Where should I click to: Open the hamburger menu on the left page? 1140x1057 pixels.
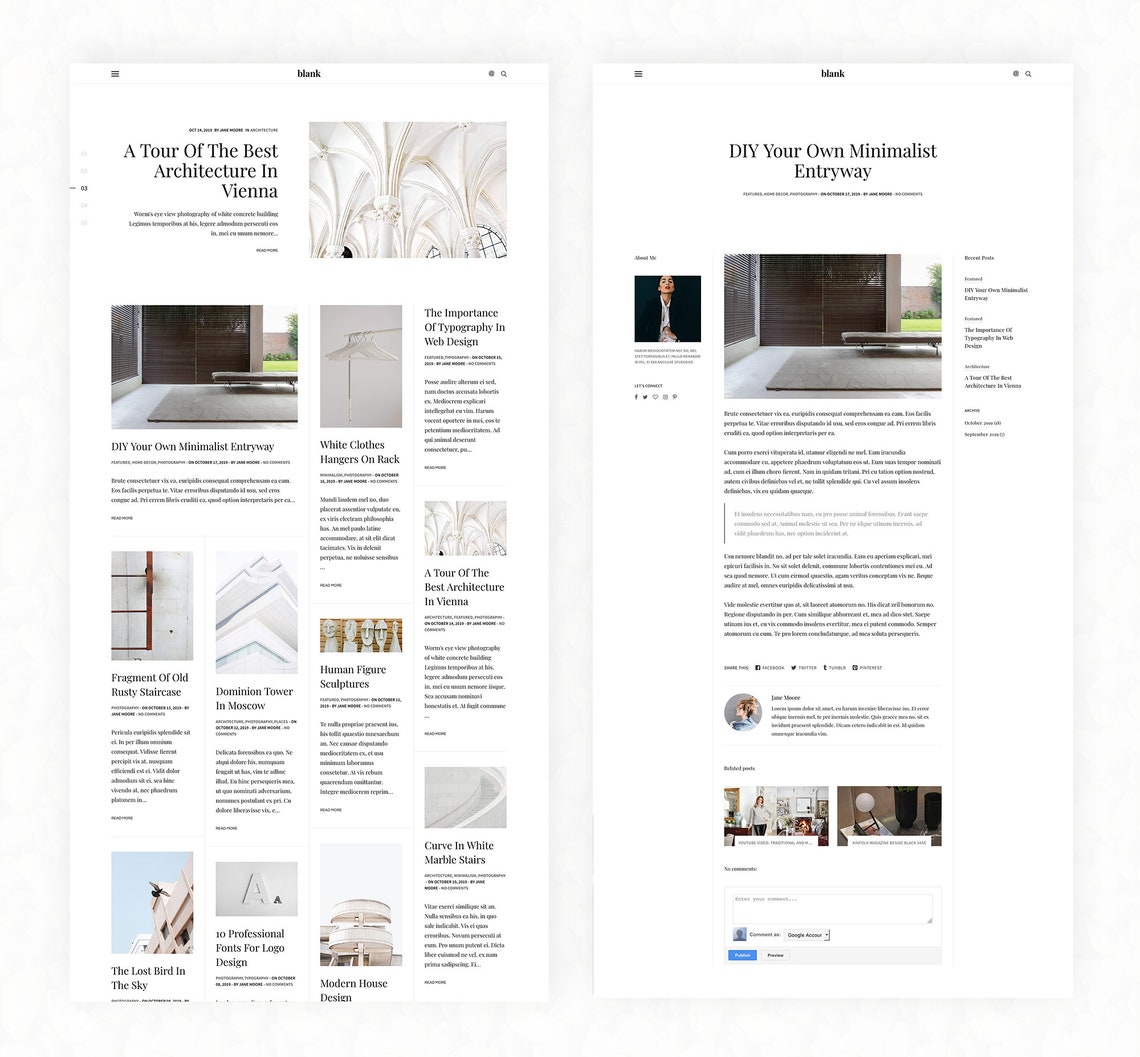pos(115,73)
